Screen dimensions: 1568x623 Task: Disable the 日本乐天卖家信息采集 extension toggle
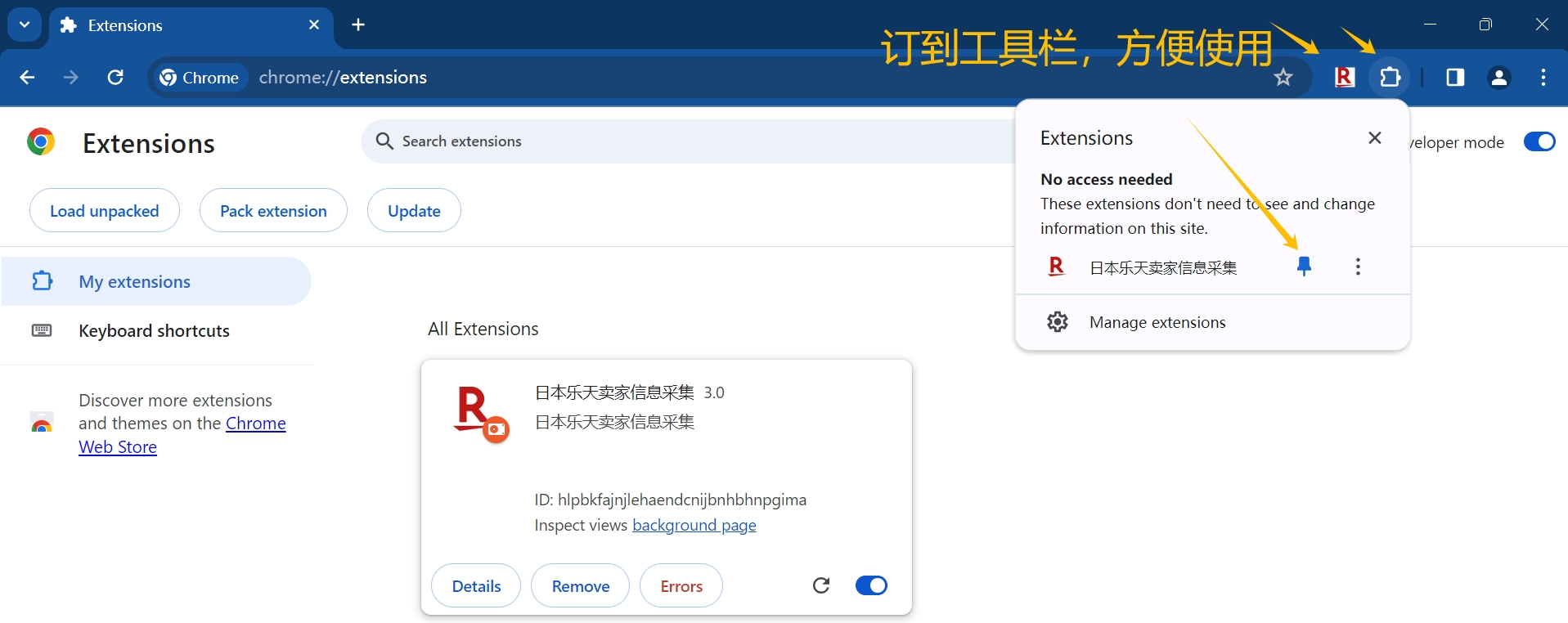click(871, 585)
